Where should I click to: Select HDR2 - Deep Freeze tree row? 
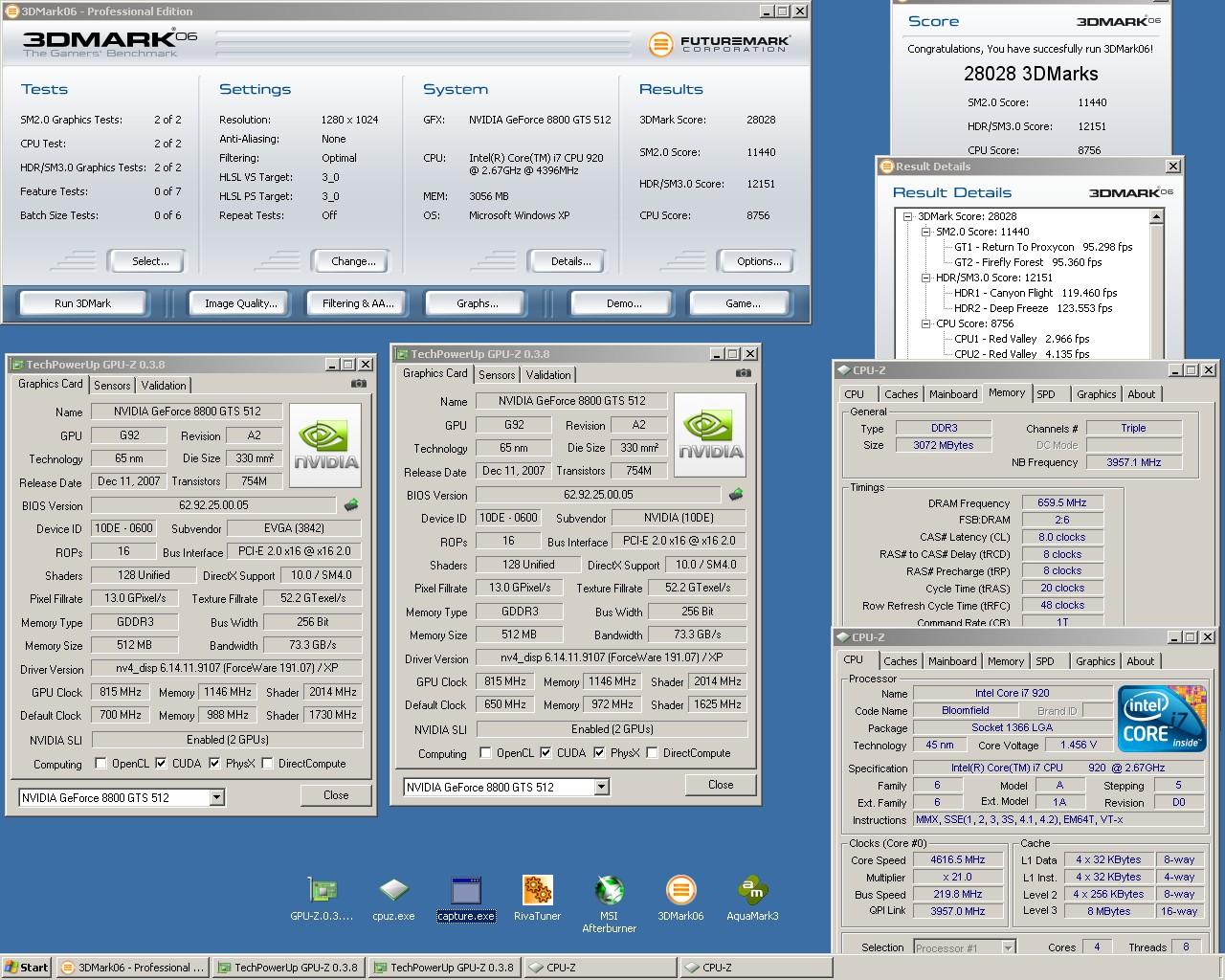coord(1033,308)
